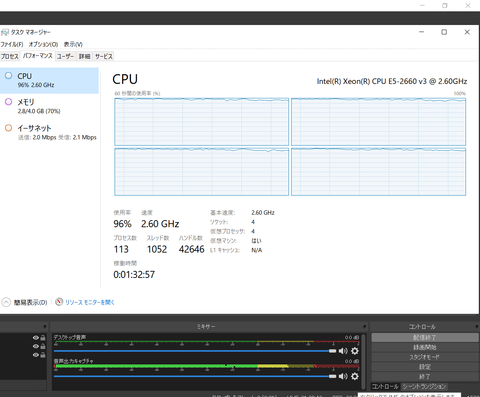Mute 音声出力キャプチャ with its speaker icon

click(343, 376)
